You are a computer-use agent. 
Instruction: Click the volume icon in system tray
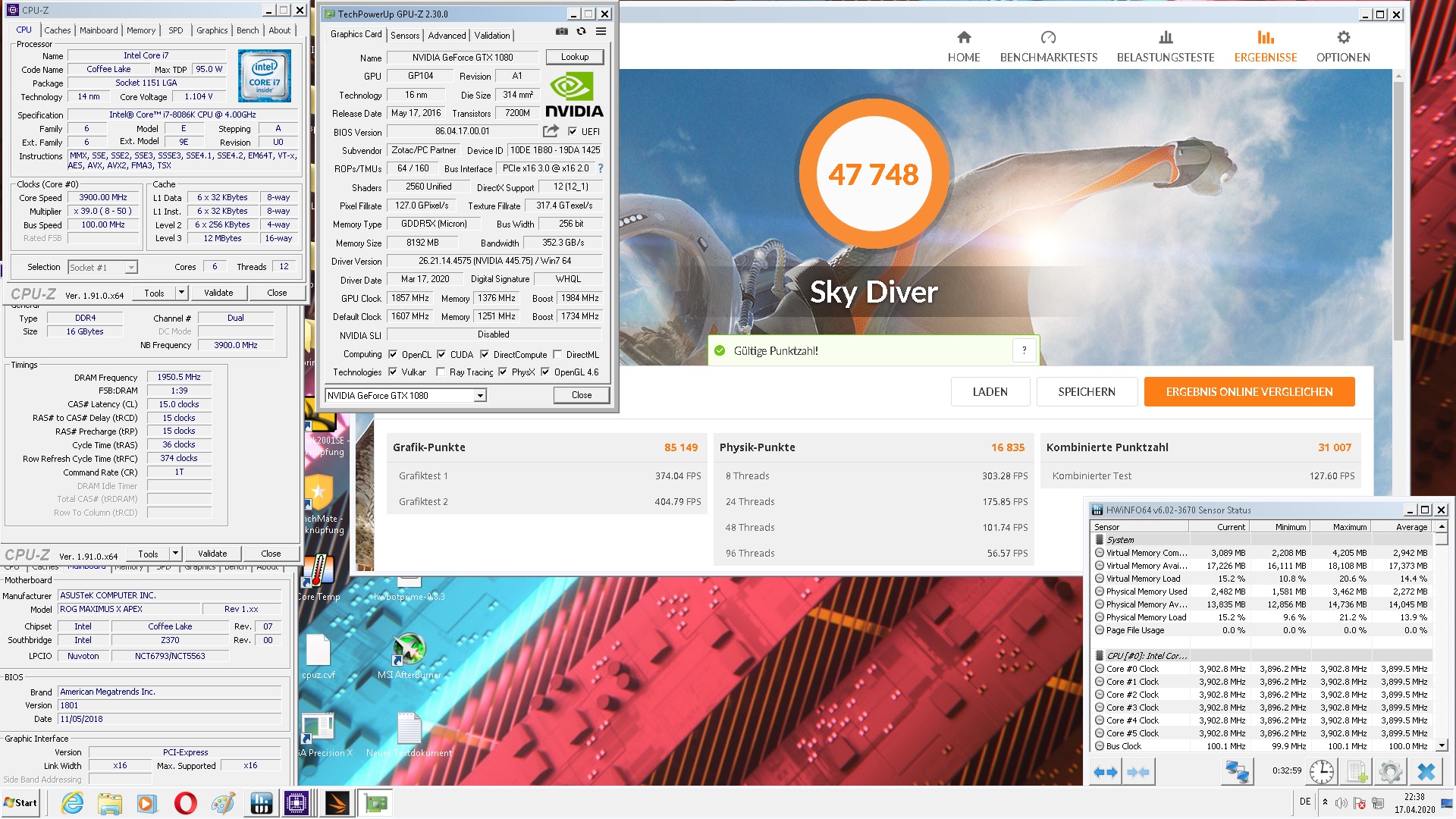[x=1341, y=802]
